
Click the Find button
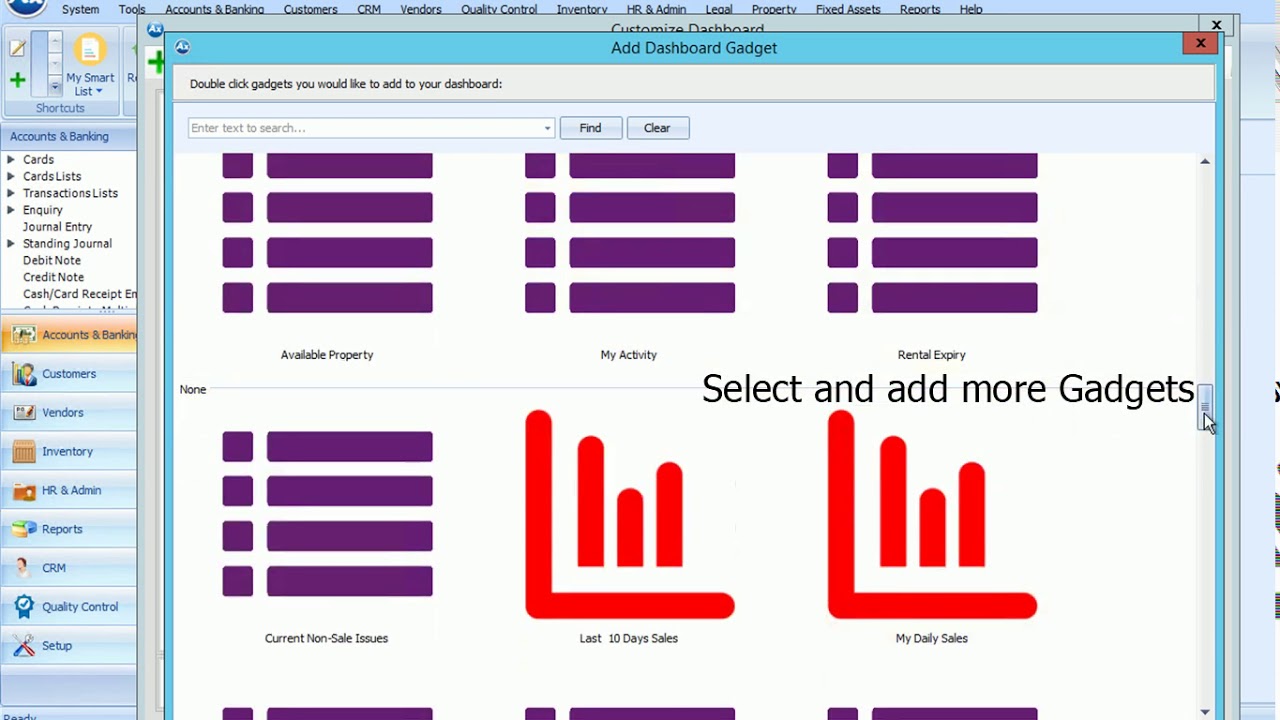(590, 128)
